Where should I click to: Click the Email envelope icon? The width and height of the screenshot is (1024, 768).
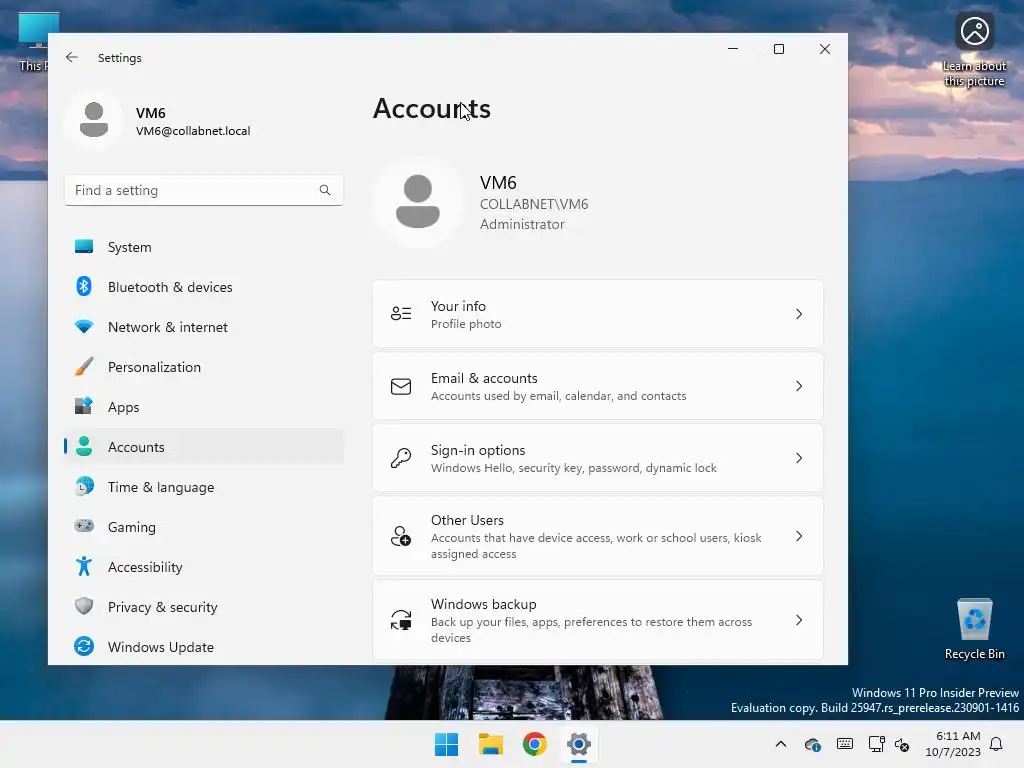[x=401, y=386]
